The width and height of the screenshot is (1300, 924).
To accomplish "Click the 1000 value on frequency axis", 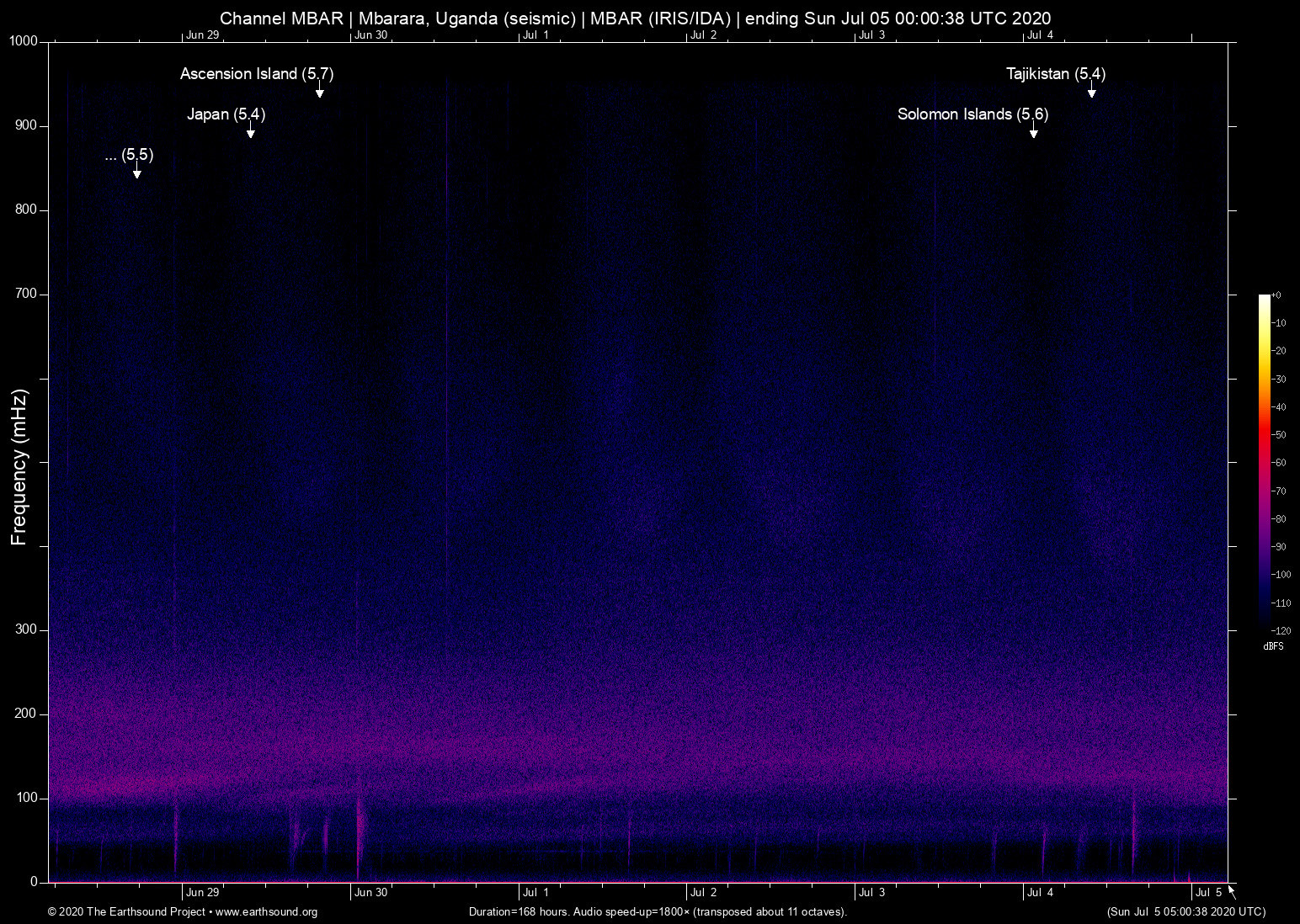I will [x=24, y=42].
